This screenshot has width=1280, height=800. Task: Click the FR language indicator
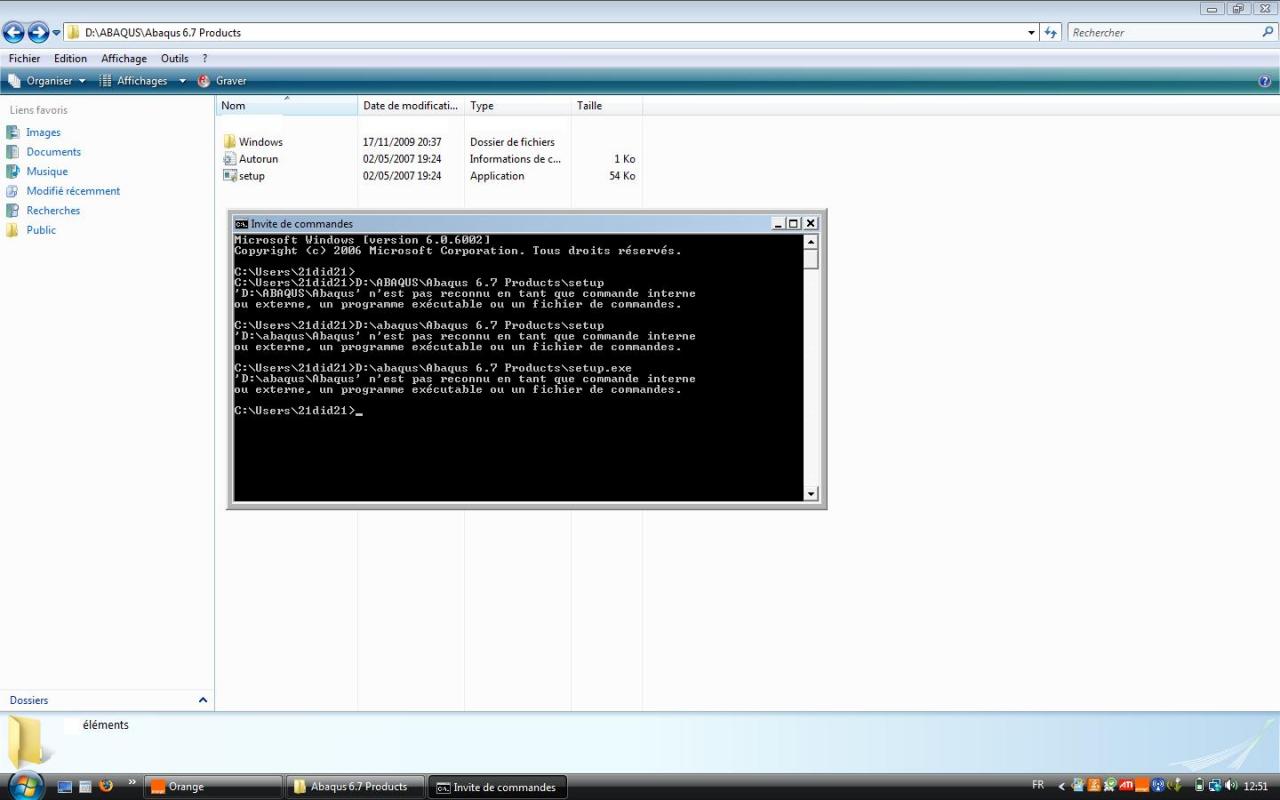click(1038, 785)
